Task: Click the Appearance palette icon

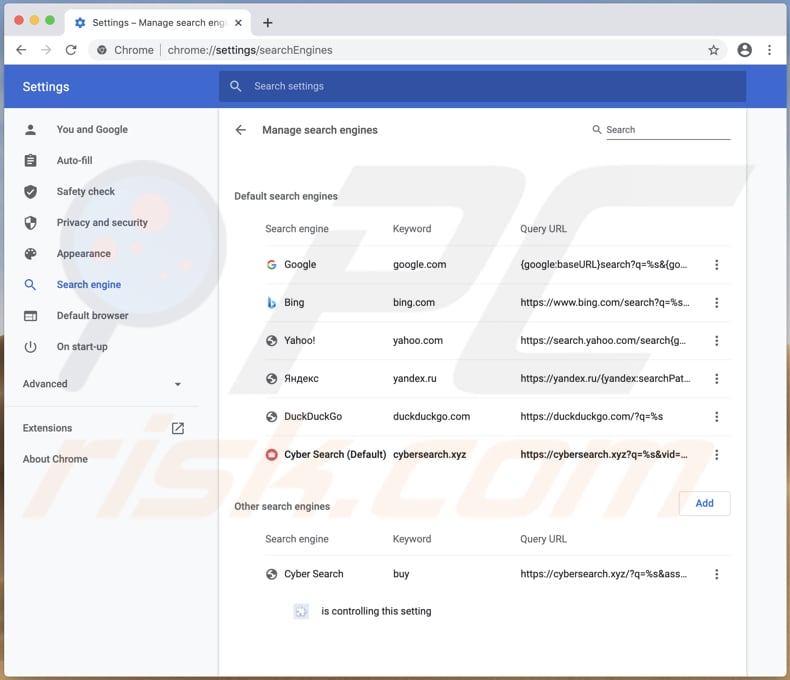Action: point(30,253)
